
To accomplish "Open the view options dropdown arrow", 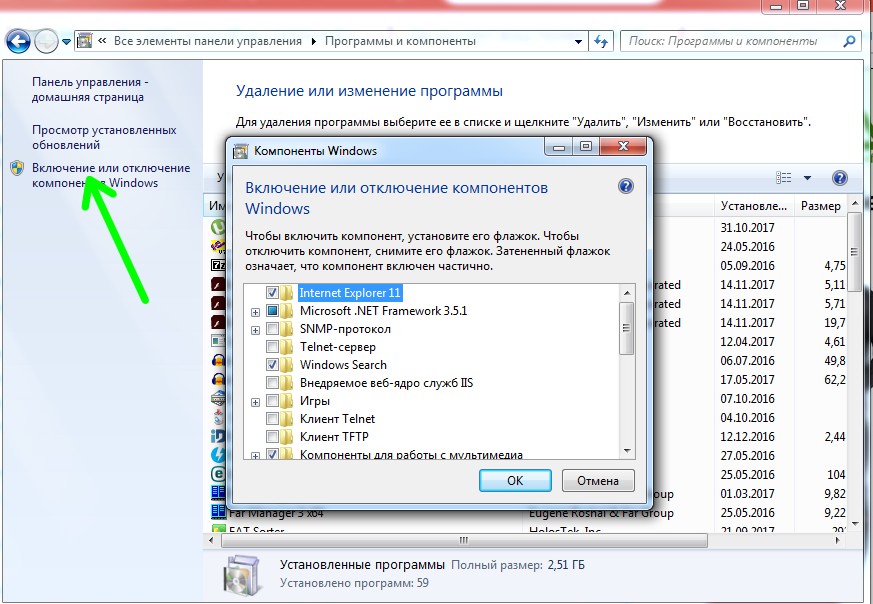I will click(x=807, y=178).
